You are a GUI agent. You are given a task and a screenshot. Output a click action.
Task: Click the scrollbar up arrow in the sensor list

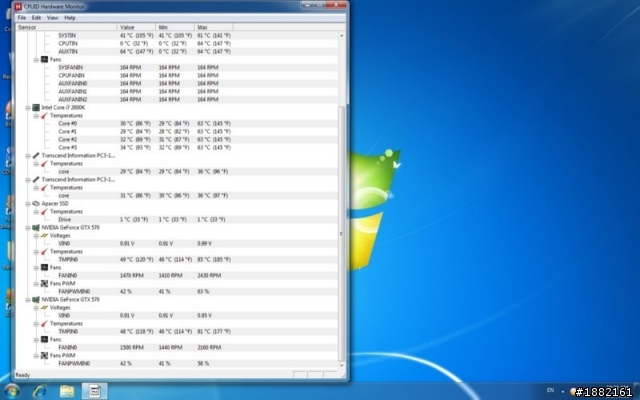point(342,36)
